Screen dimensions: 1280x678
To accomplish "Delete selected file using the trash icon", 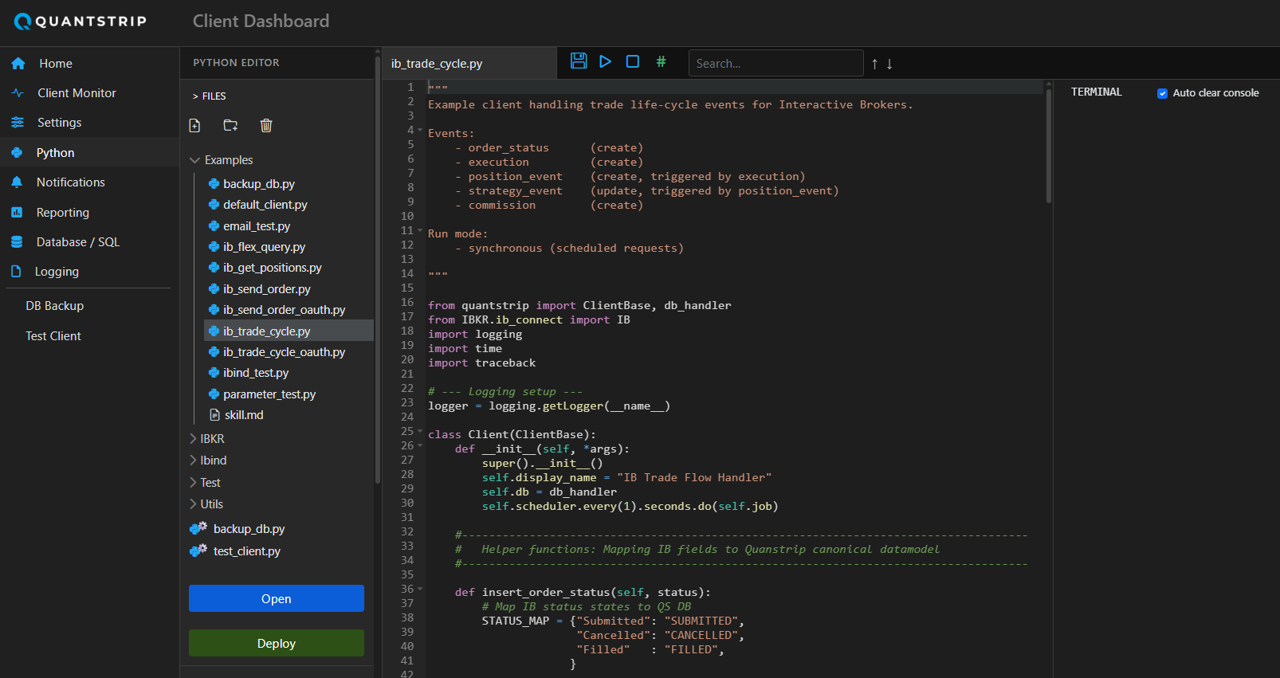I will click(x=265, y=124).
